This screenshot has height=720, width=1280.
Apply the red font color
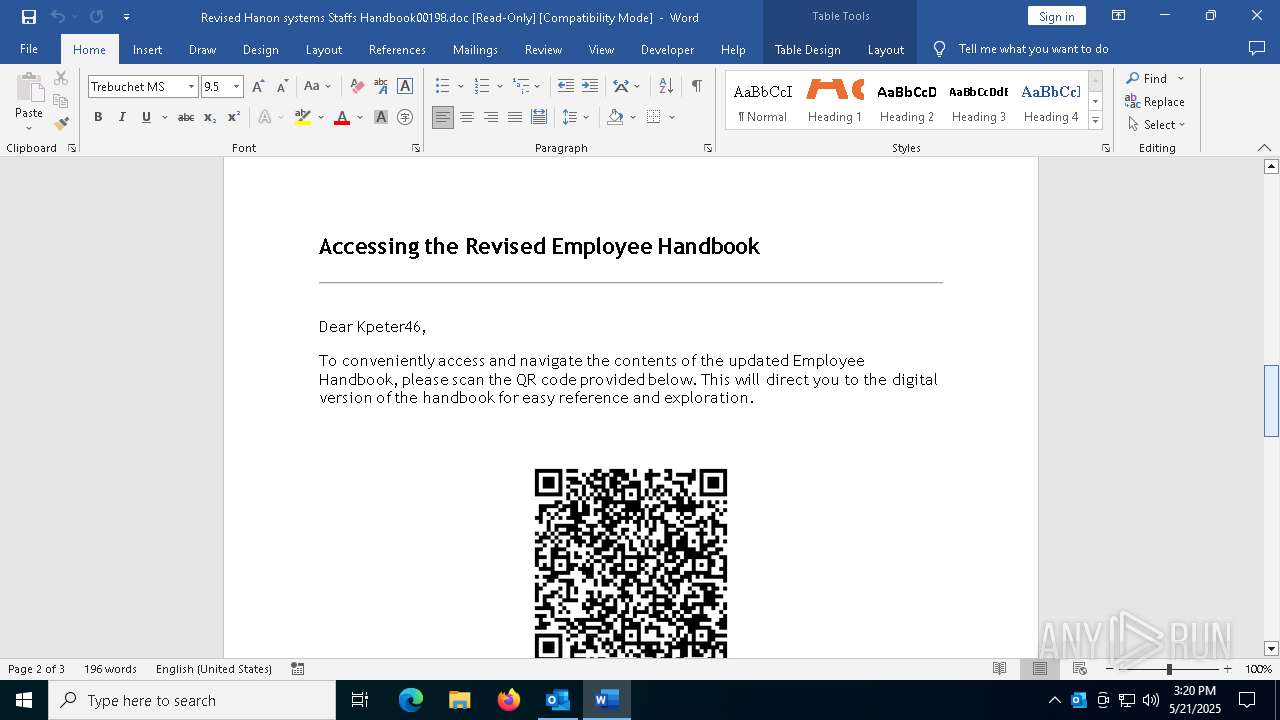pyautogui.click(x=342, y=117)
